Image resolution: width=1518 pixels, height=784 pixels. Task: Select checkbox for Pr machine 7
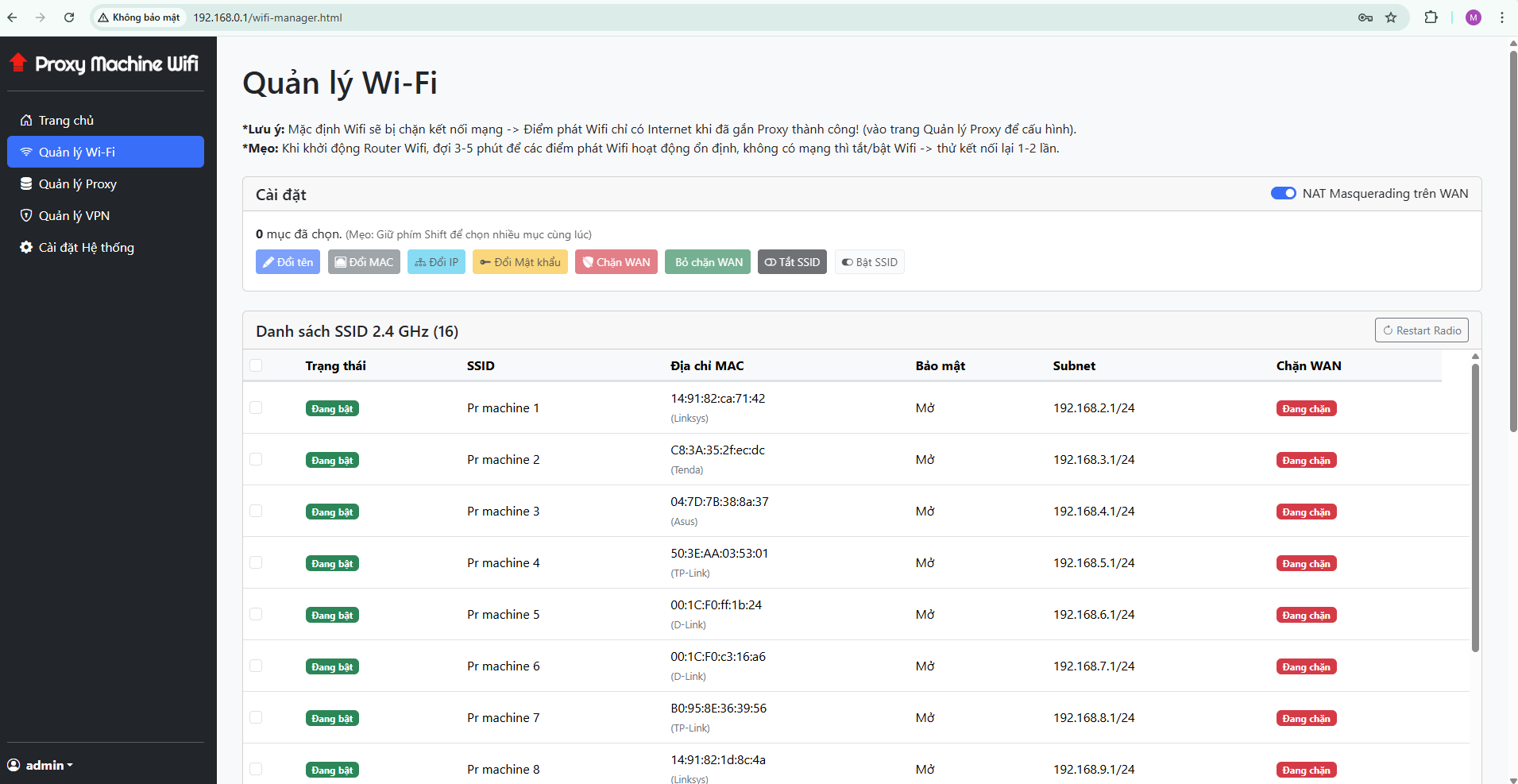256,717
